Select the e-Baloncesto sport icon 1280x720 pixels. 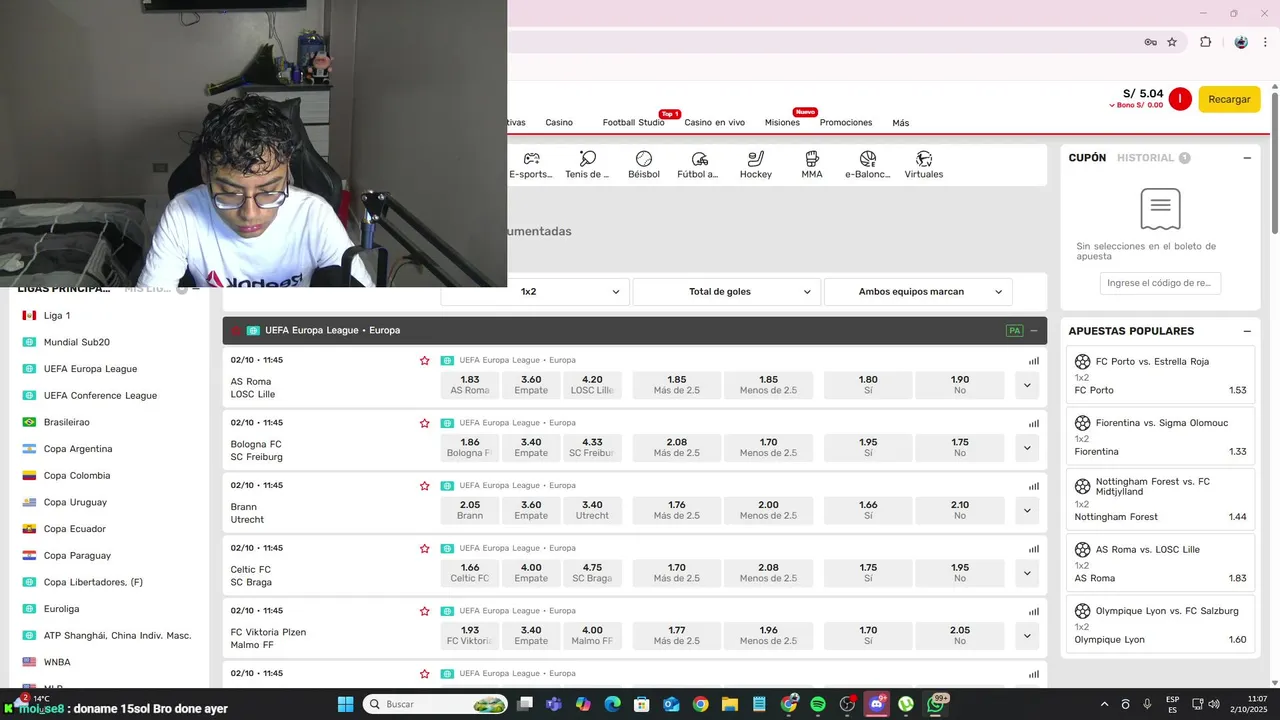[867, 164]
